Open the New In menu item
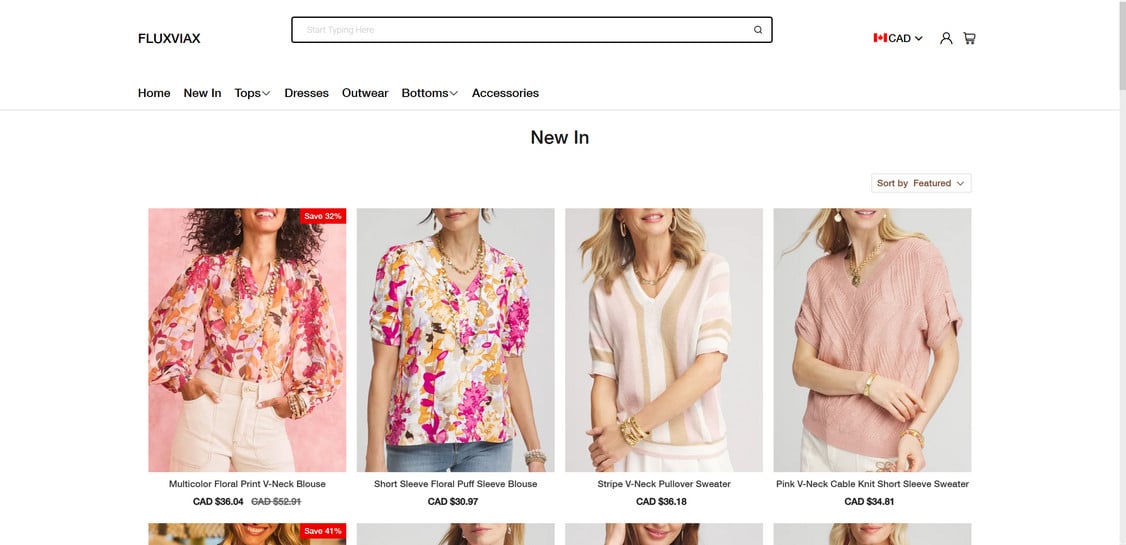Viewport: 1126px width, 545px height. (x=203, y=93)
